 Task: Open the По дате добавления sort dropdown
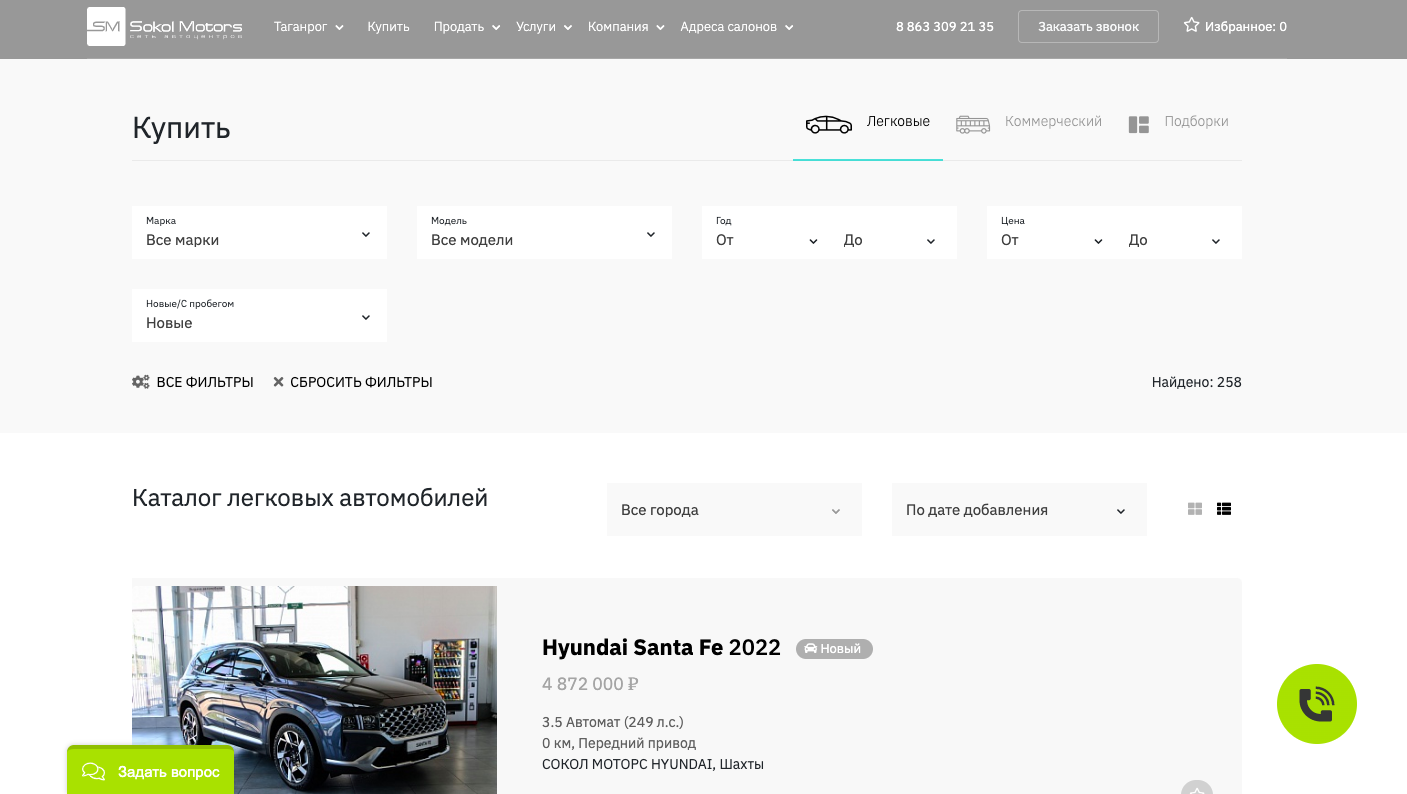[x=1019, y=510]
